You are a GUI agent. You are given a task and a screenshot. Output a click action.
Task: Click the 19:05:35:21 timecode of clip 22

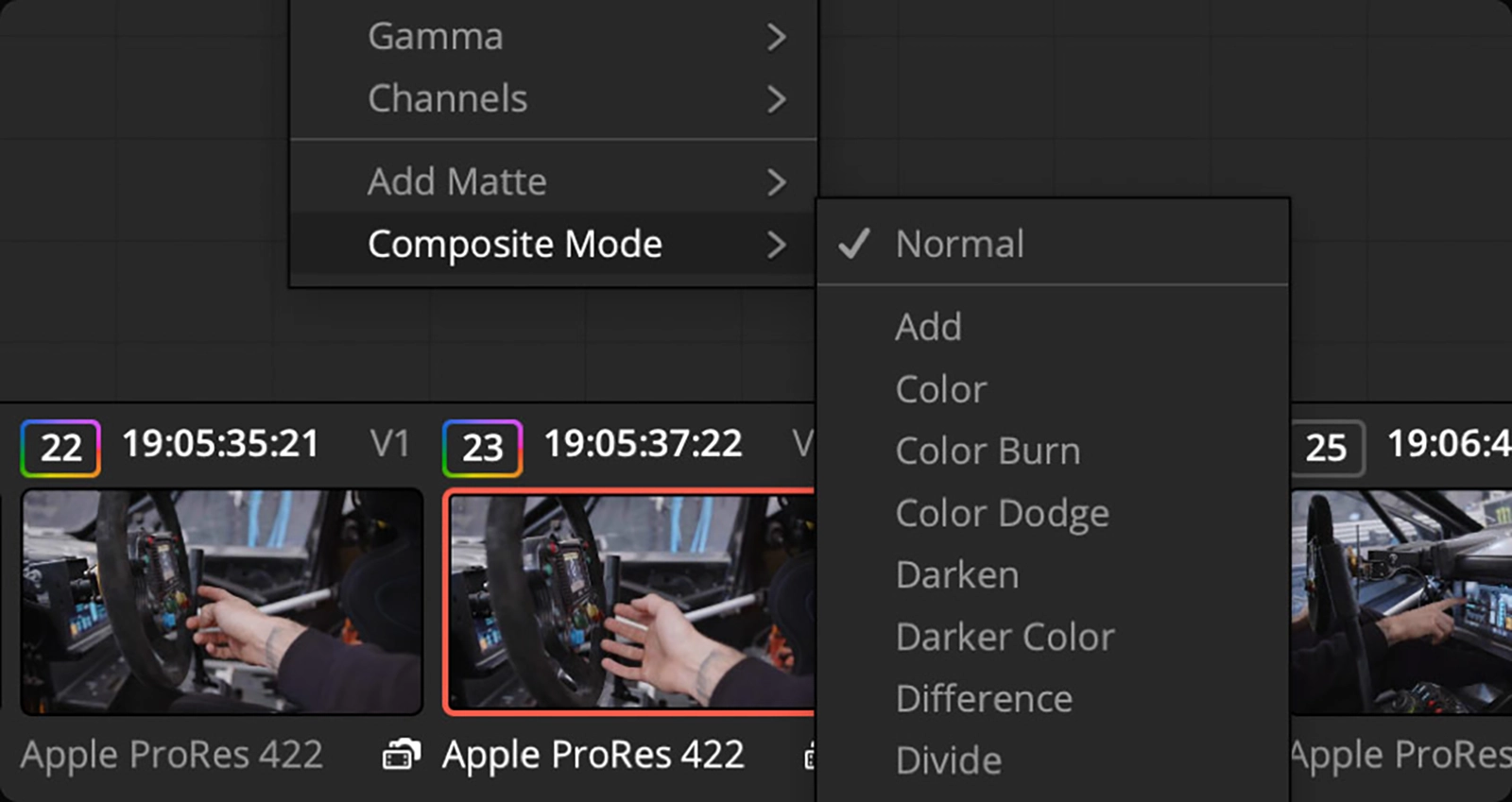[x=220, y=444]
